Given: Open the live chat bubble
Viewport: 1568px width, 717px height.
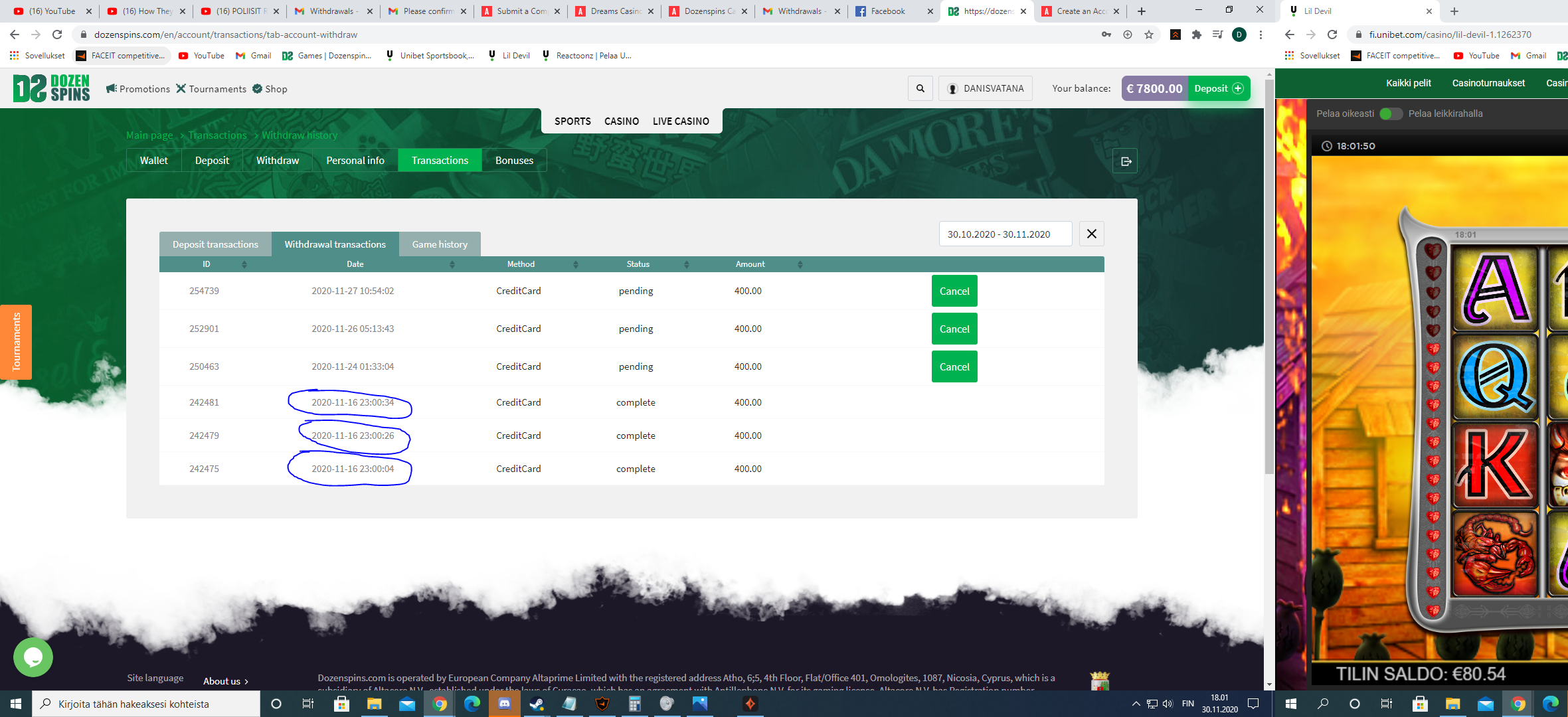Looking at the screenshot, I should (33, 657).
